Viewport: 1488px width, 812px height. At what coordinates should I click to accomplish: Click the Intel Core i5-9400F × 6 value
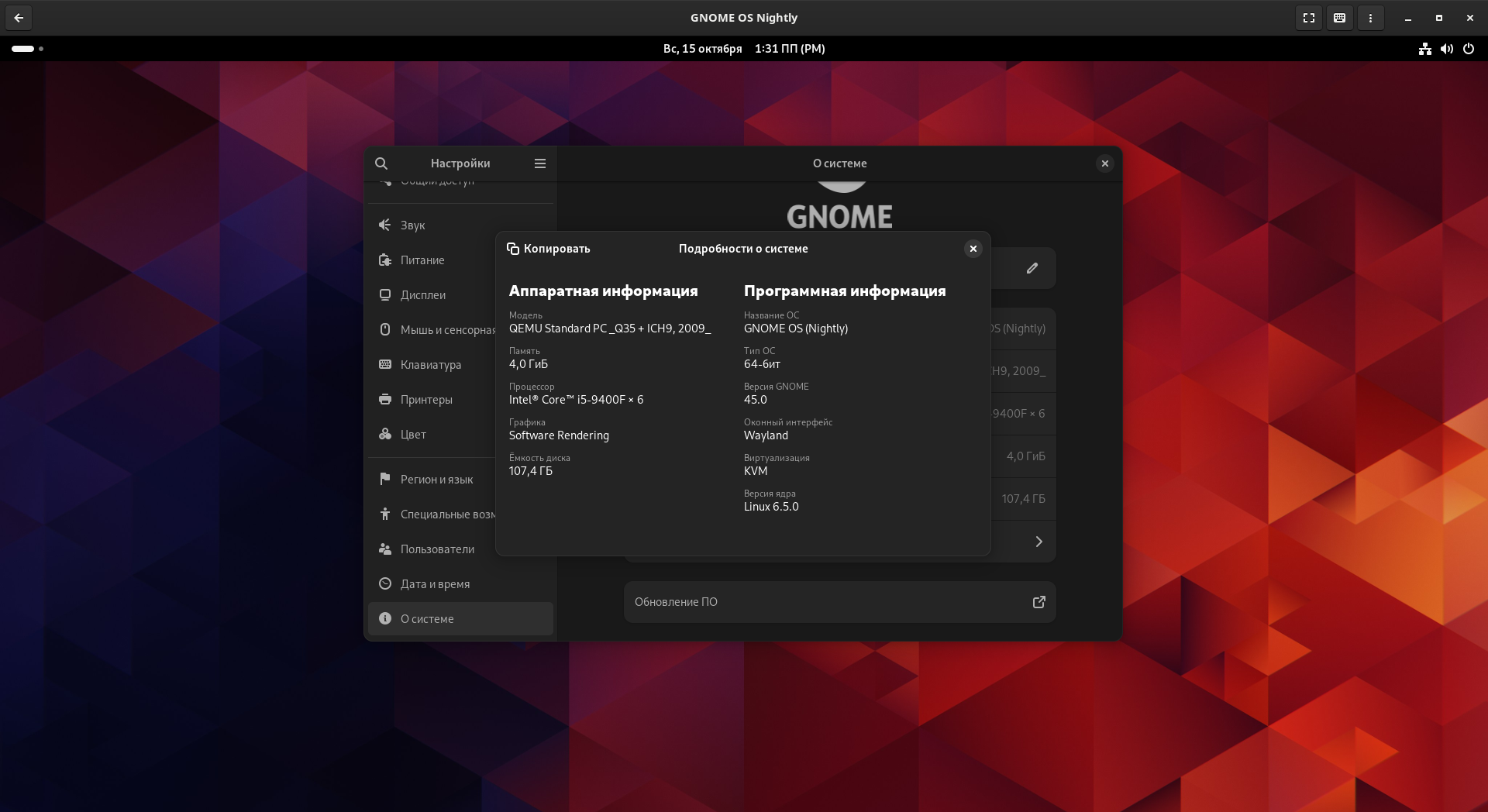576,400
